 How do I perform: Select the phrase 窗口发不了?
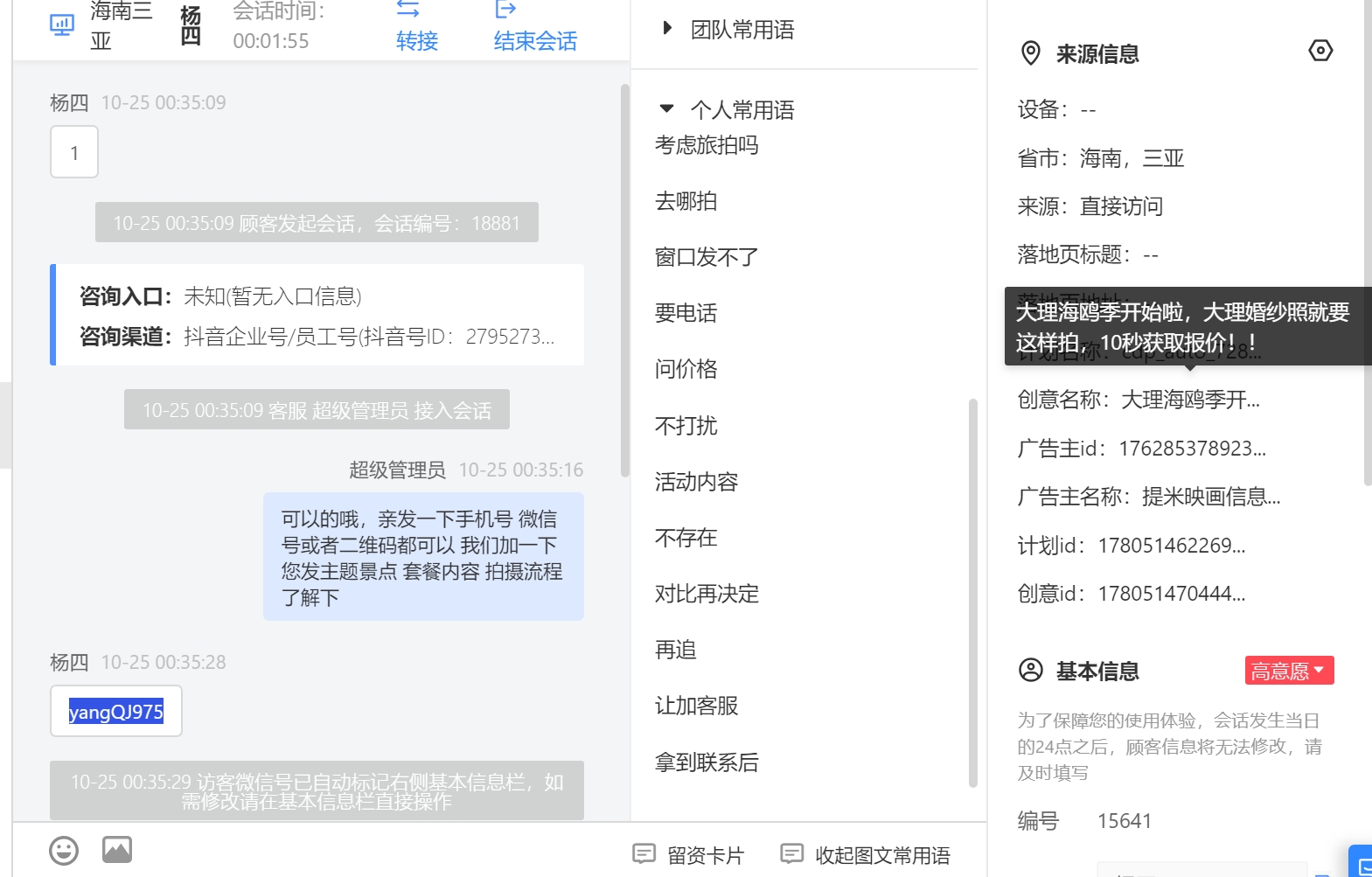pos(707,257)
